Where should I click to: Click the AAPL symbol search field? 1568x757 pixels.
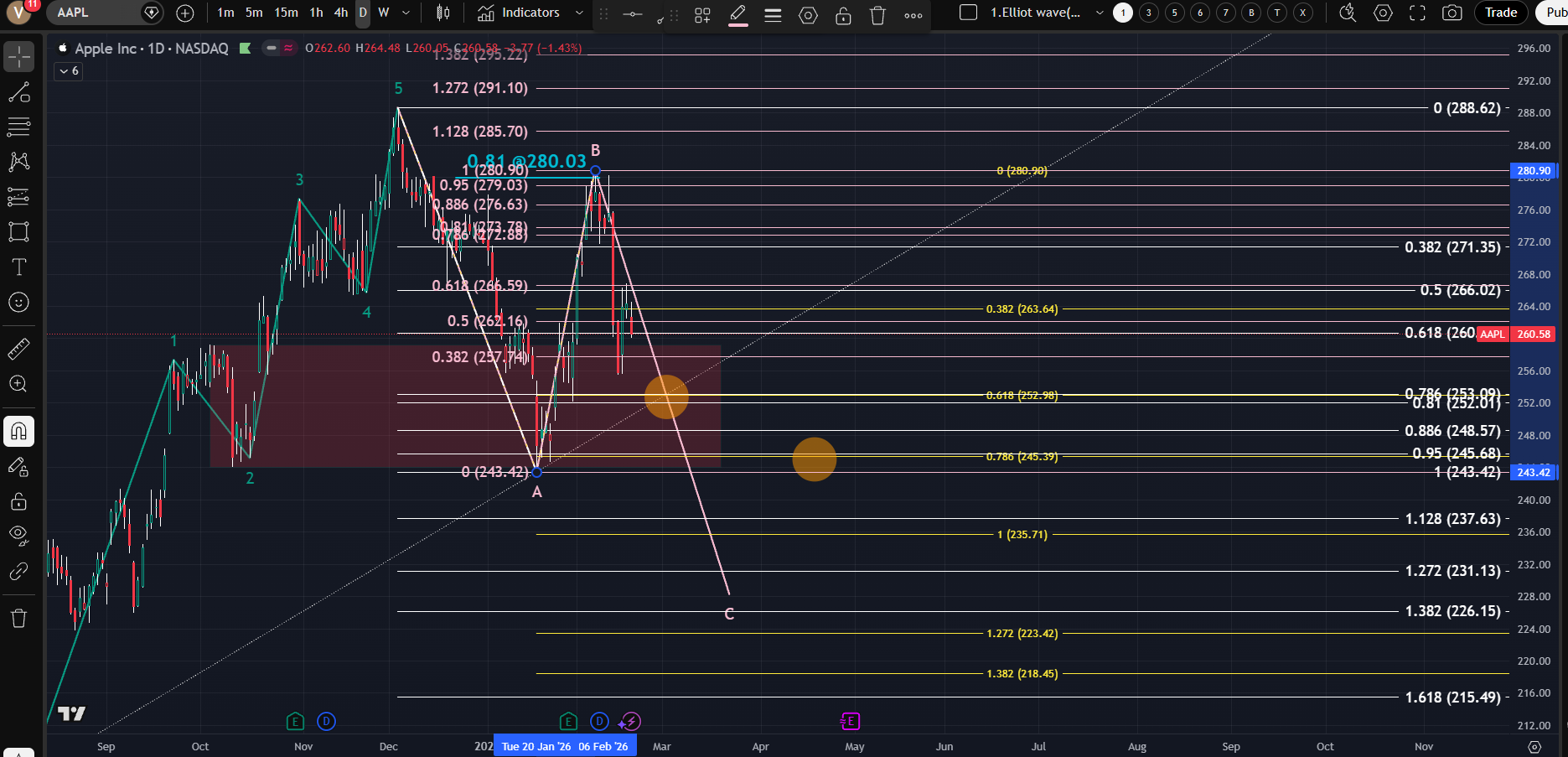92,13
